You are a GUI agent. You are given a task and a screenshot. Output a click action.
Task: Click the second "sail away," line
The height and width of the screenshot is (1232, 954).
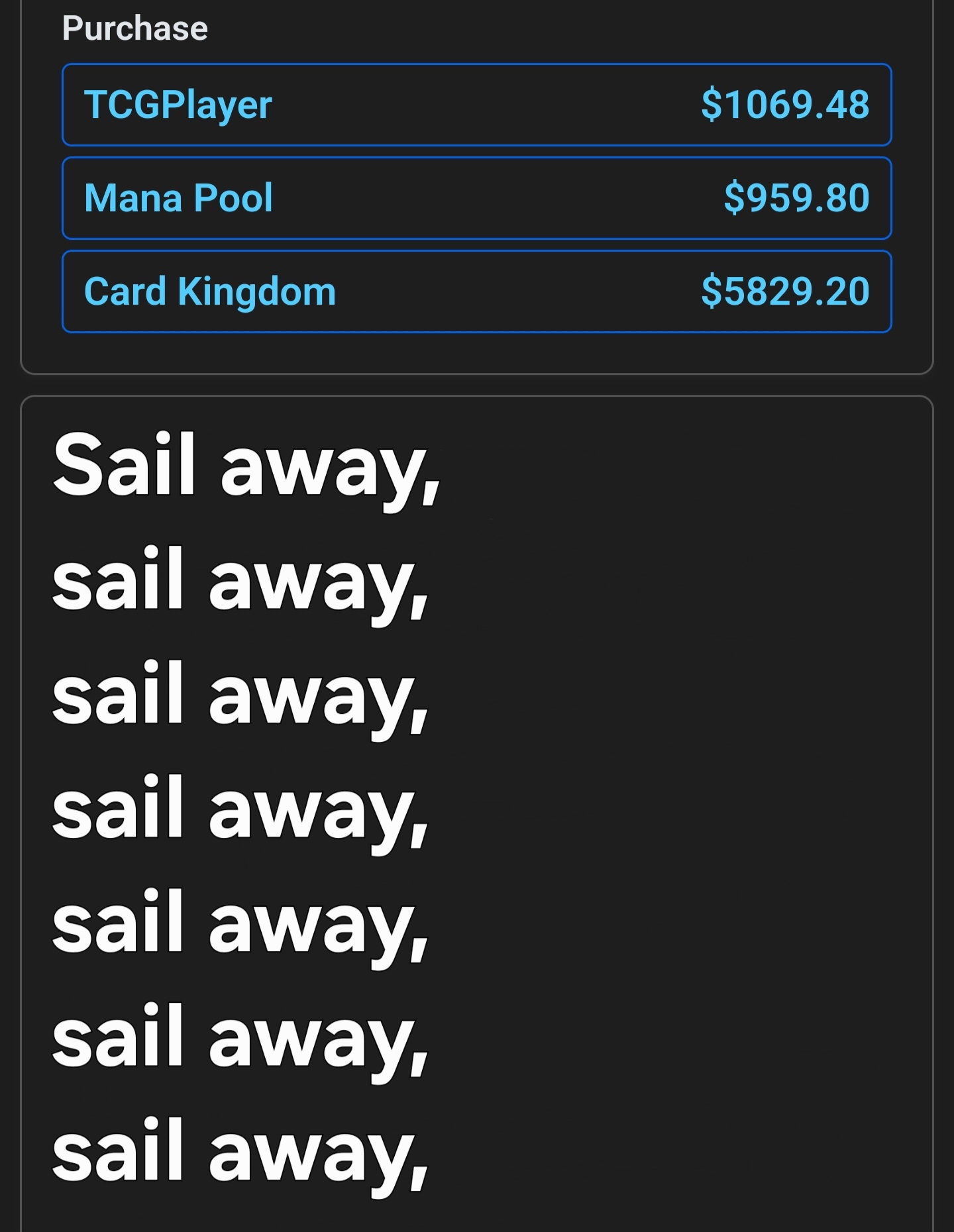pos(240,582)
